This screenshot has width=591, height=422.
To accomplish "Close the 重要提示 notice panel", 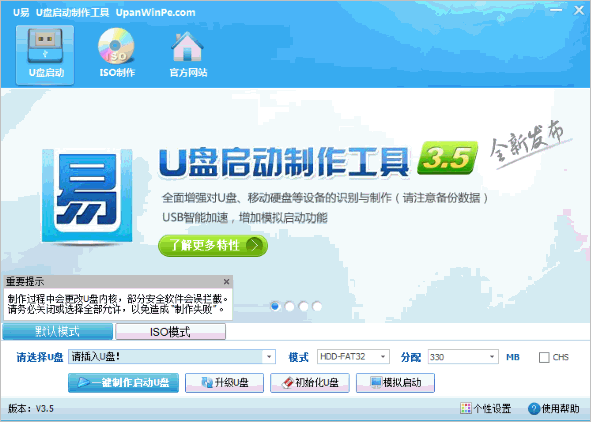I will coord(226,281).
